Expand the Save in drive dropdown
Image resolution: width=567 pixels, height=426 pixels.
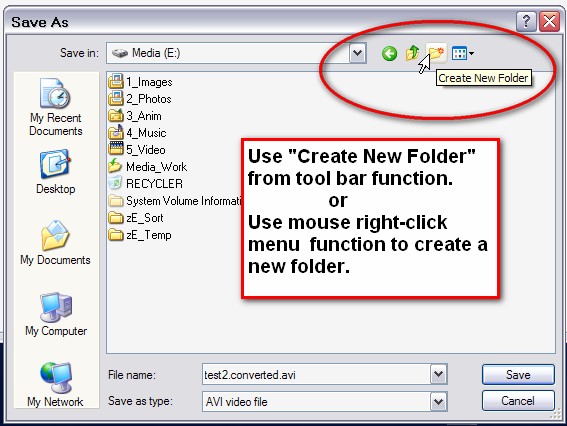tap(358, 53)
